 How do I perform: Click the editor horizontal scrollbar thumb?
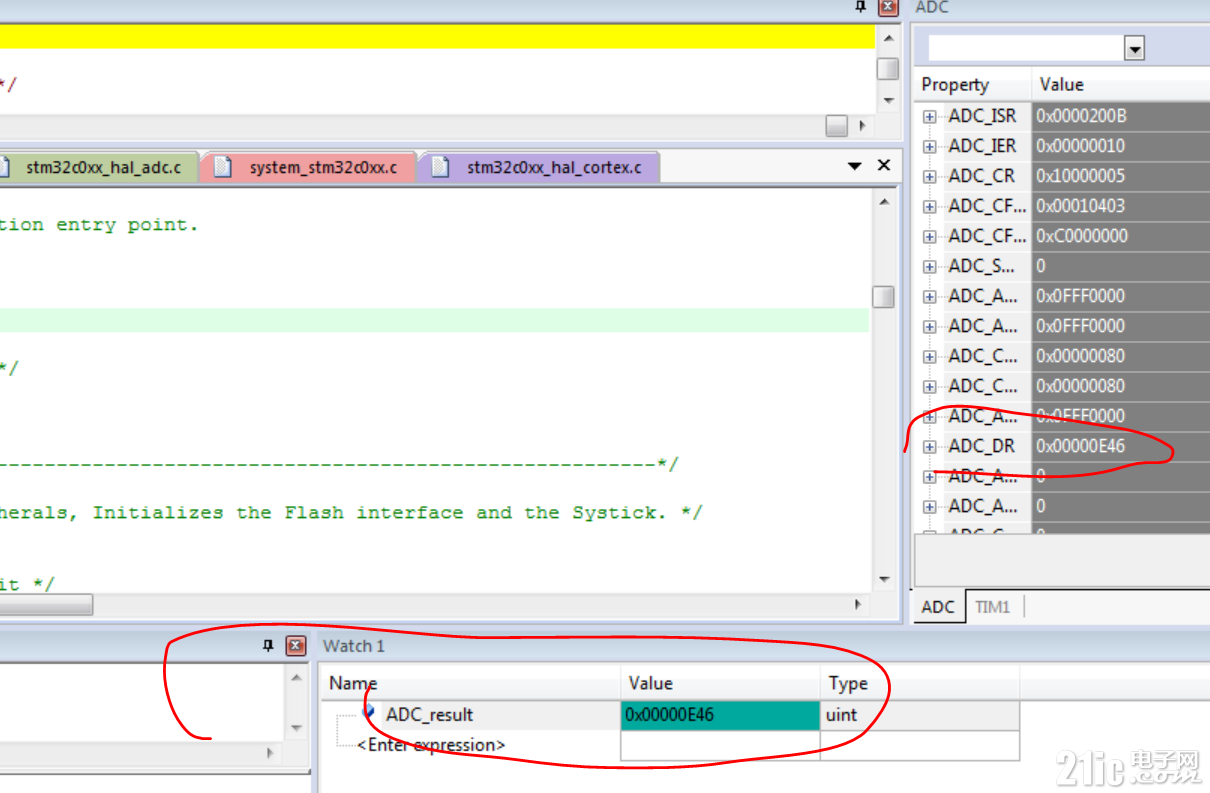click(x=46, y=605)
